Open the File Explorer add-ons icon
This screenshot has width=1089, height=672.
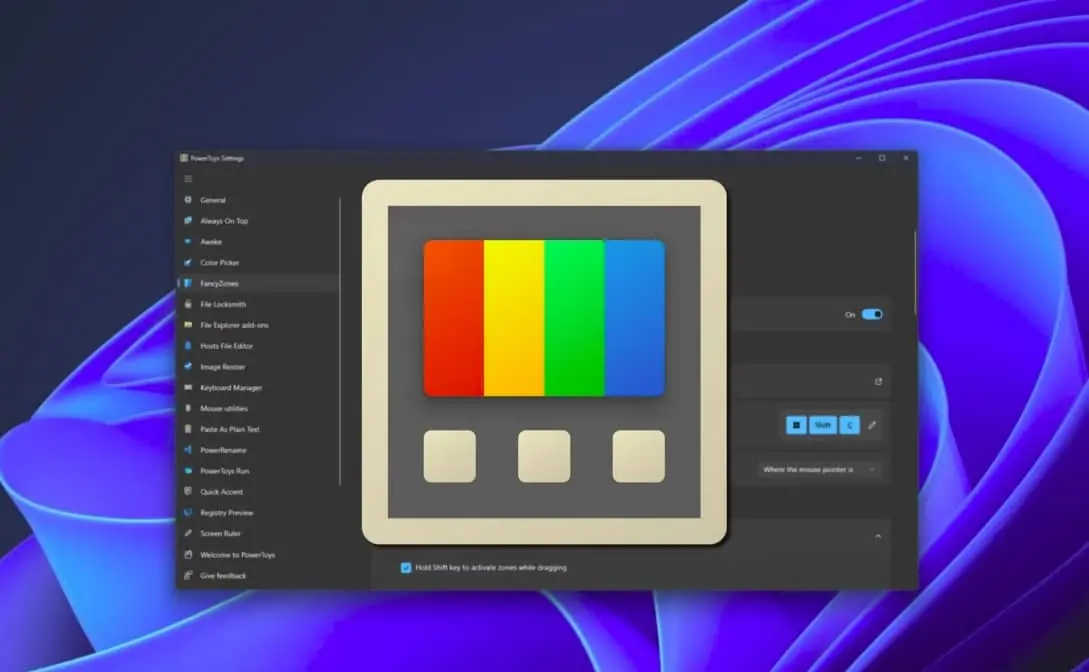click(188, 325)
